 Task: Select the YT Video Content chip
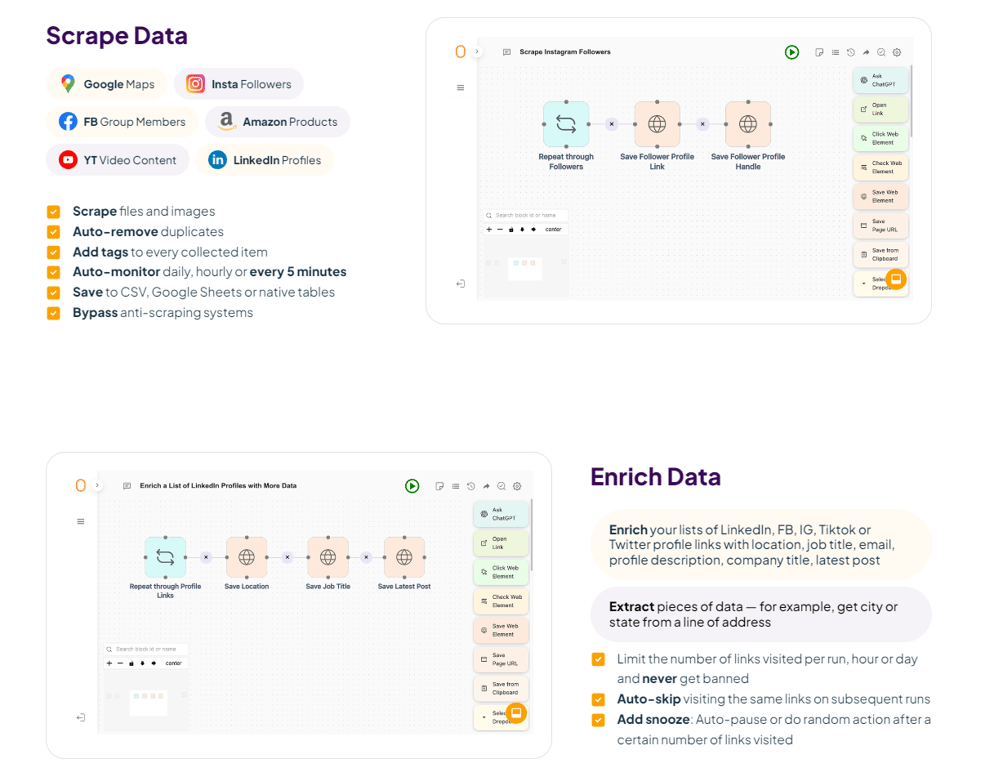pos(118,160)
